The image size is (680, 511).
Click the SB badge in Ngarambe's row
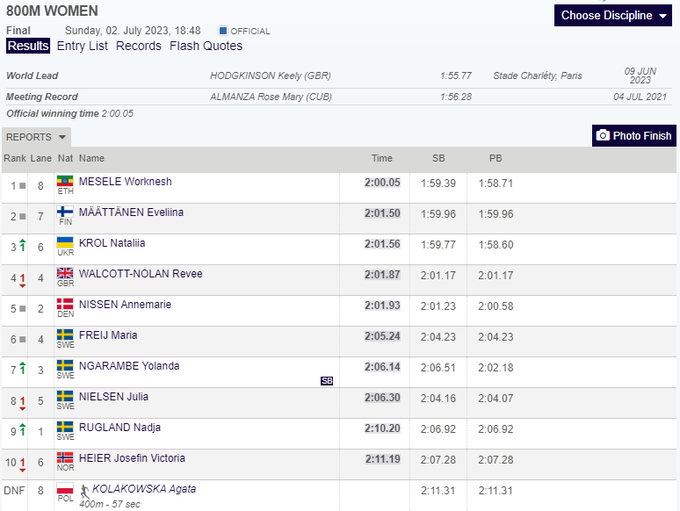coord(326,381)
